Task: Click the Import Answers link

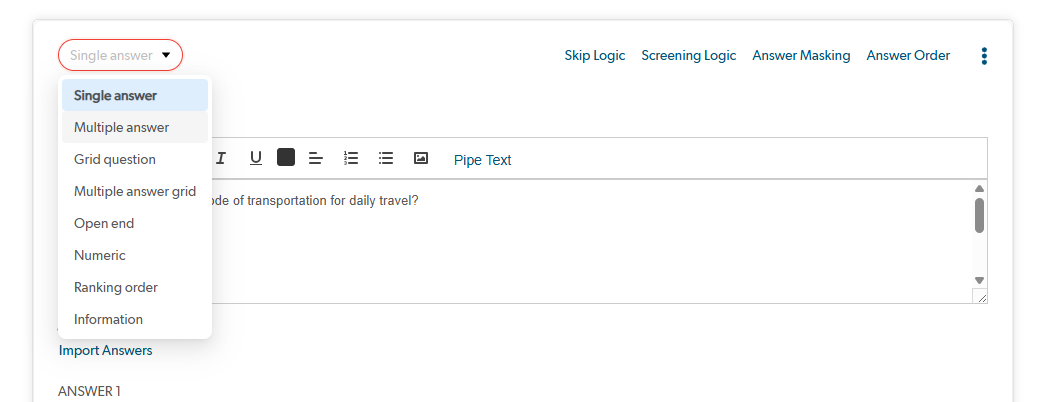Action: [x=106, y=350]
